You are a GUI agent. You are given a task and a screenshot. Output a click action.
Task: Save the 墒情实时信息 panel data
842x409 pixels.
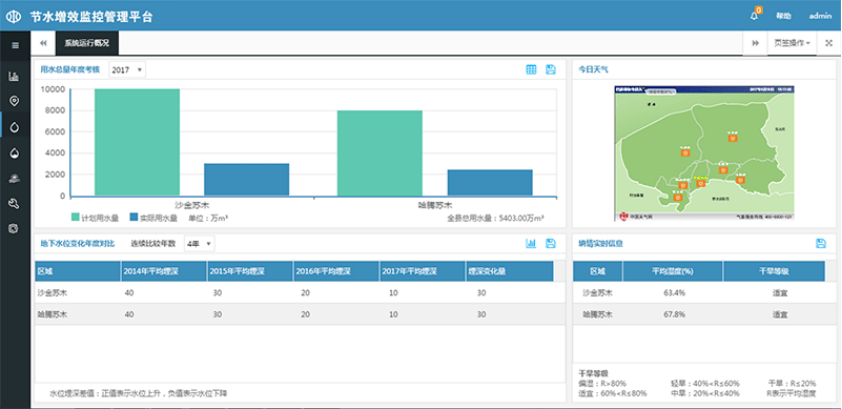point(820,243)
